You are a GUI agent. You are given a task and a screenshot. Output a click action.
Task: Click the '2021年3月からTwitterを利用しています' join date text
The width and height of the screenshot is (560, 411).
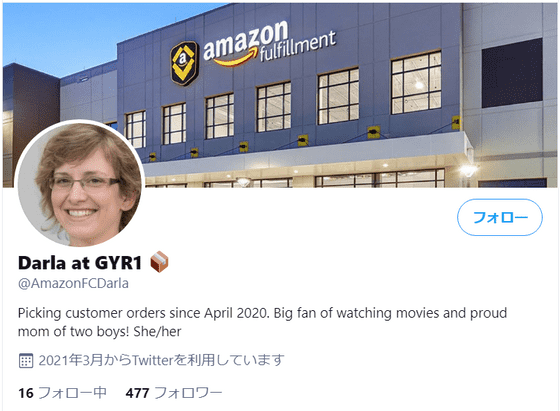[x=161, y=360]
